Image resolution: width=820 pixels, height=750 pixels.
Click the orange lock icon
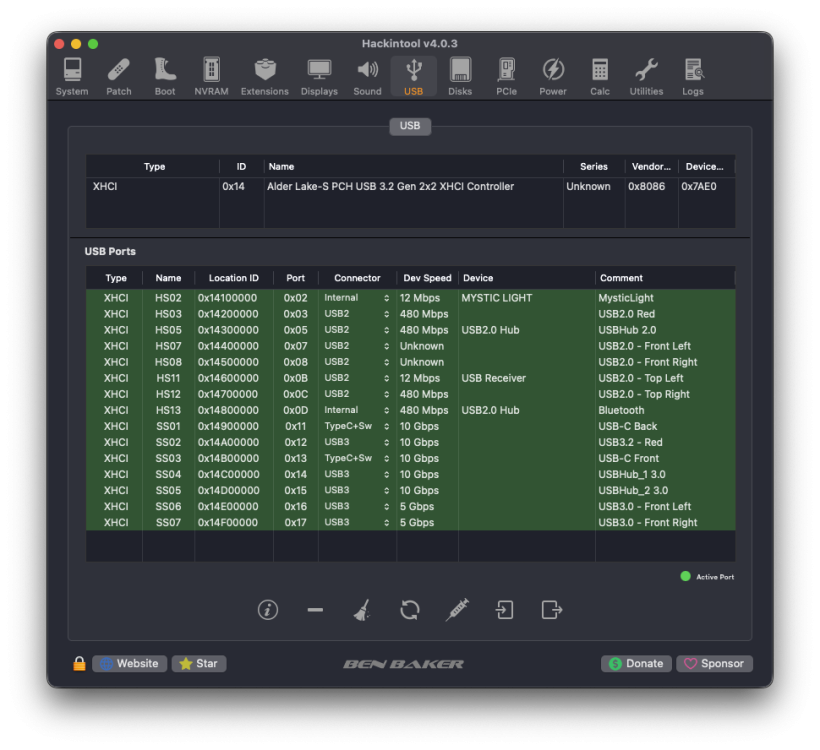pyautogui.click(x=79, y=663)
